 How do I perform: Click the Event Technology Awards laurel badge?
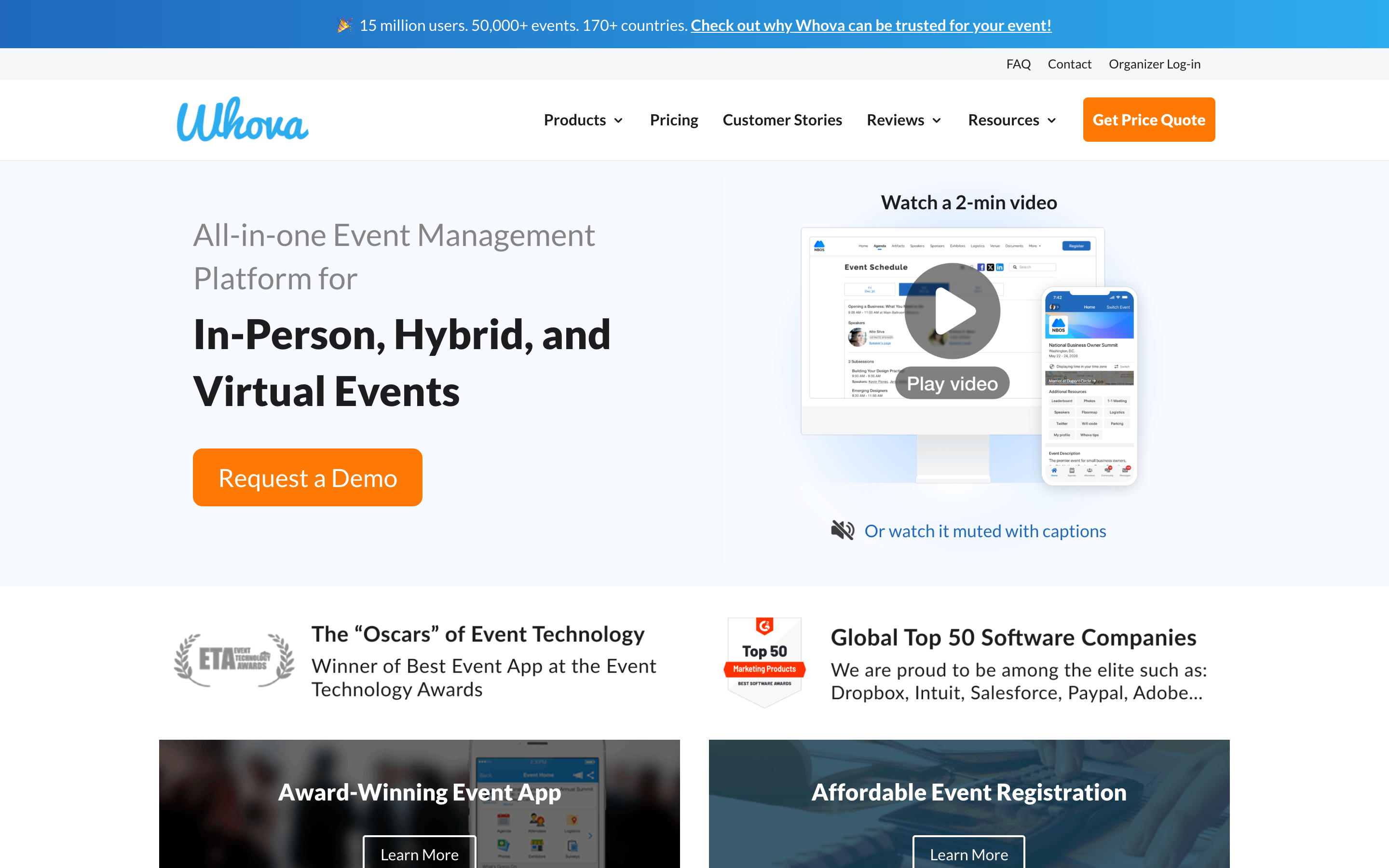(233, 659)
